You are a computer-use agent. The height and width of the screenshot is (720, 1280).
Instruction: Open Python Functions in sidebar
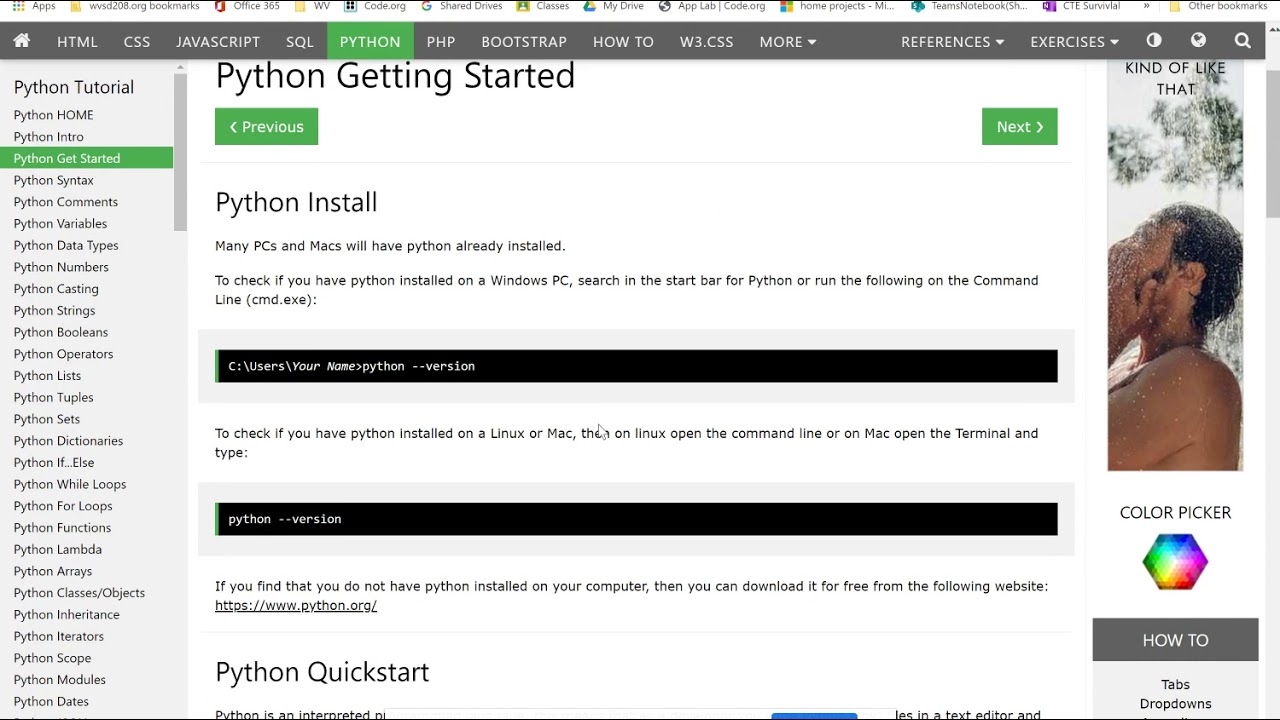tap(62, 528)
